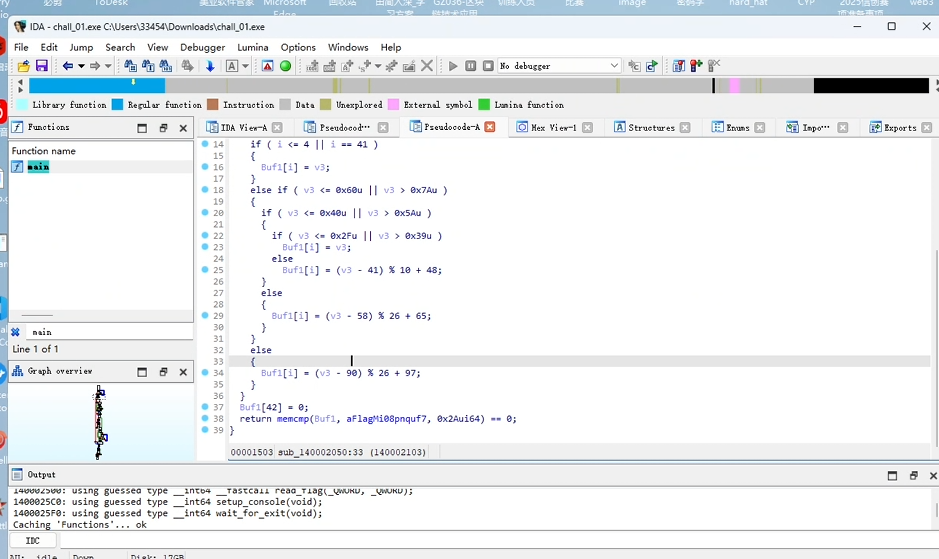
Task: Open the Search menu
Action: coord(120,47)
